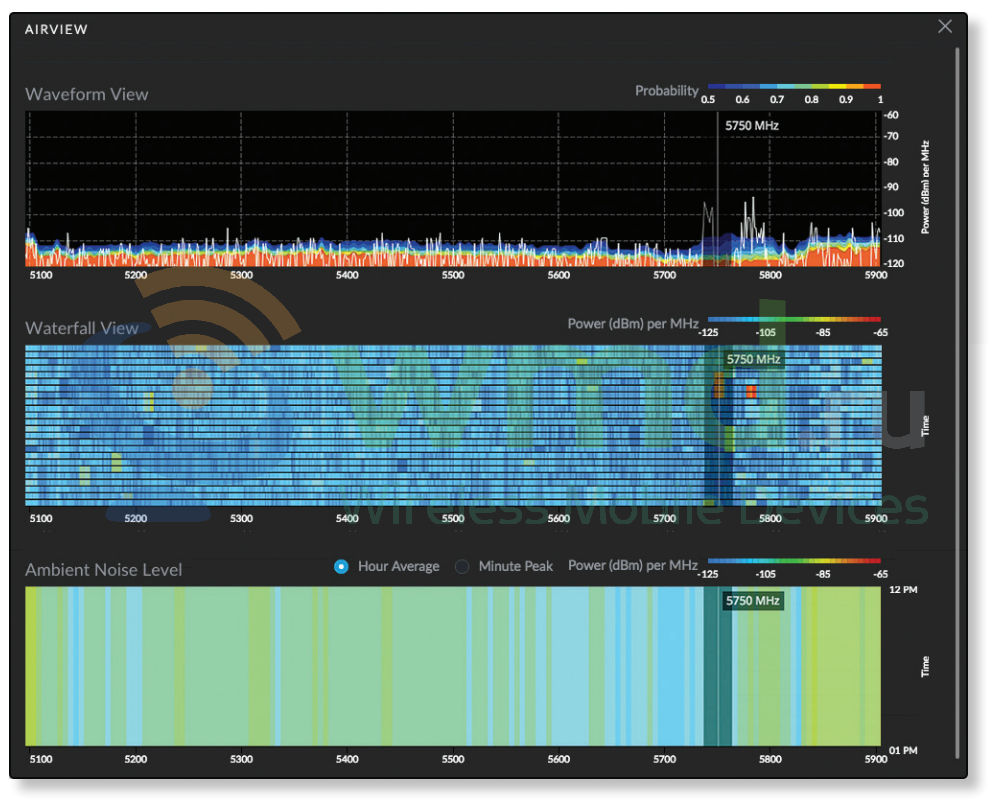This screenshot has width=991, height=802.
Task: Click the 5600 frequency label under Waterfall View
Action: 559,518
